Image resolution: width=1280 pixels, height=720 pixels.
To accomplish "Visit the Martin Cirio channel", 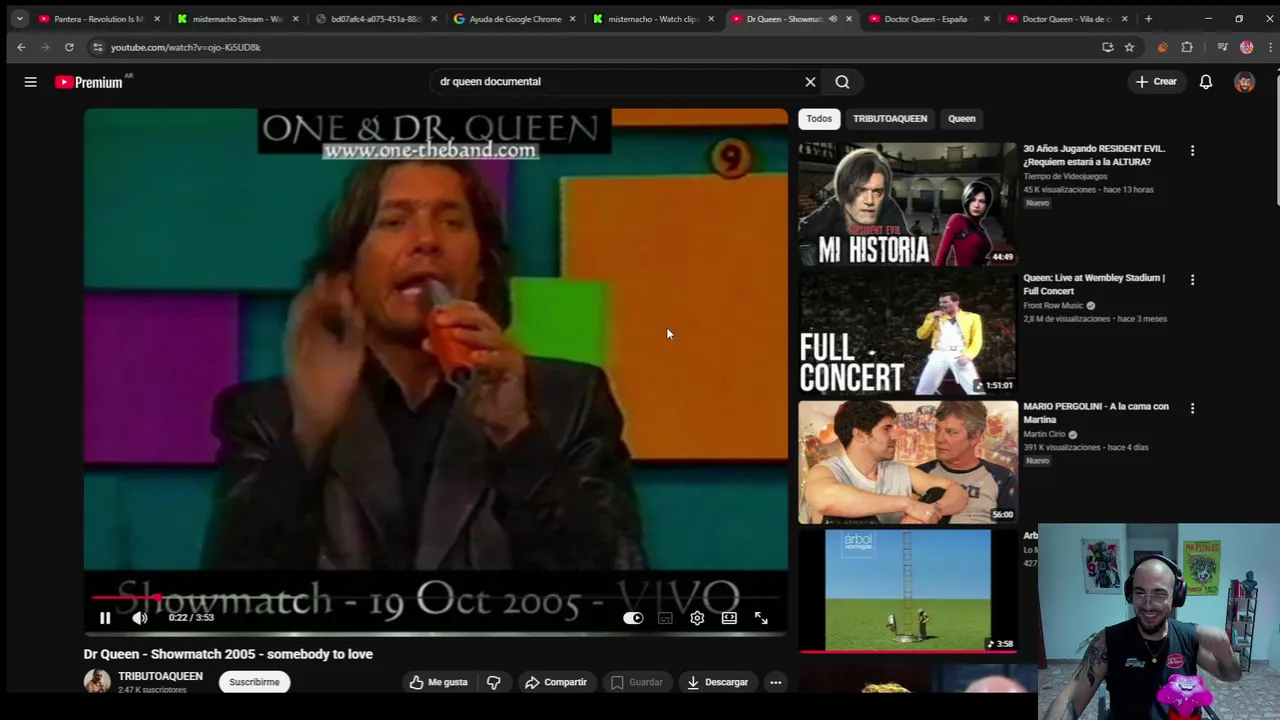I will 1044,435.
